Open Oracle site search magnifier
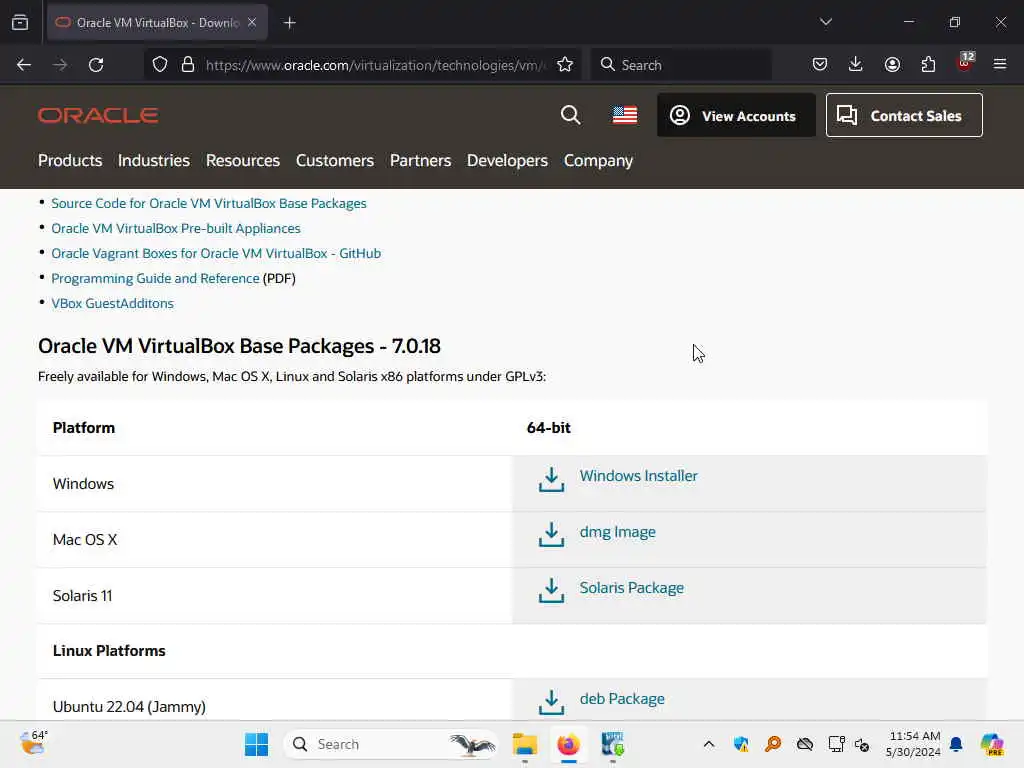1024x768 pixels. point(571,116)
